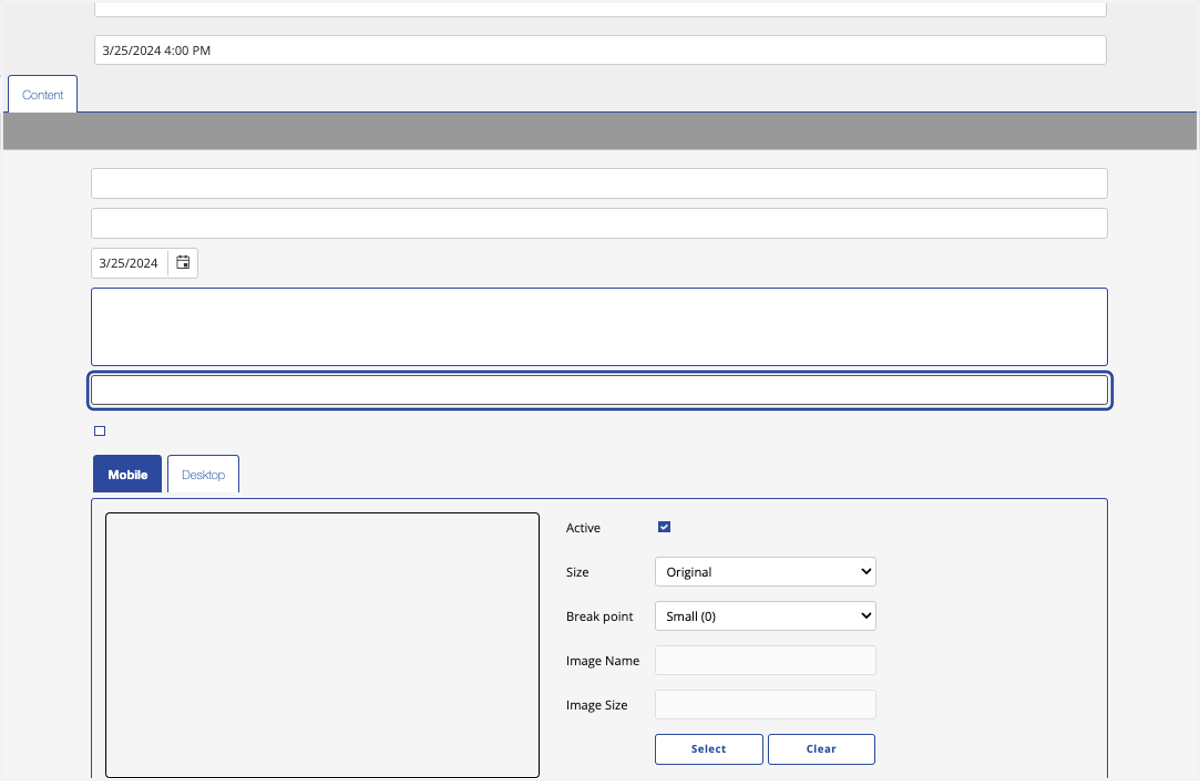Uncheck the Active checkbox
This screenshot has height=781, width=1200.
tap(664, 527)
